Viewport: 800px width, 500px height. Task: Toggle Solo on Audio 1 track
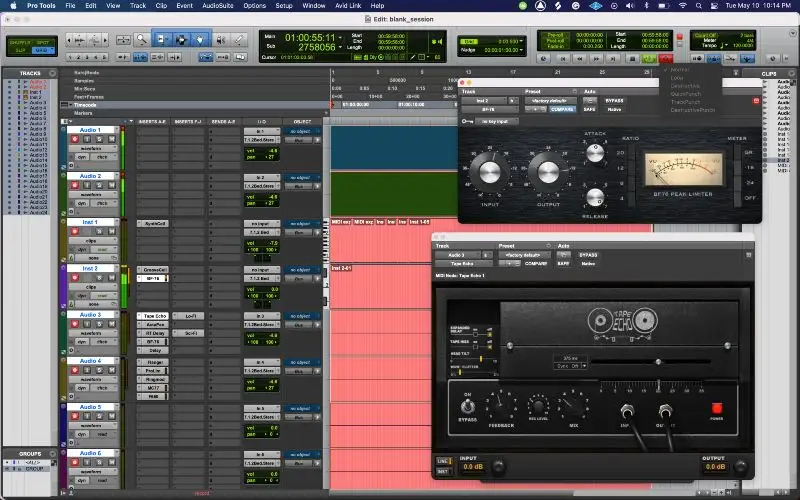[99, 139]
